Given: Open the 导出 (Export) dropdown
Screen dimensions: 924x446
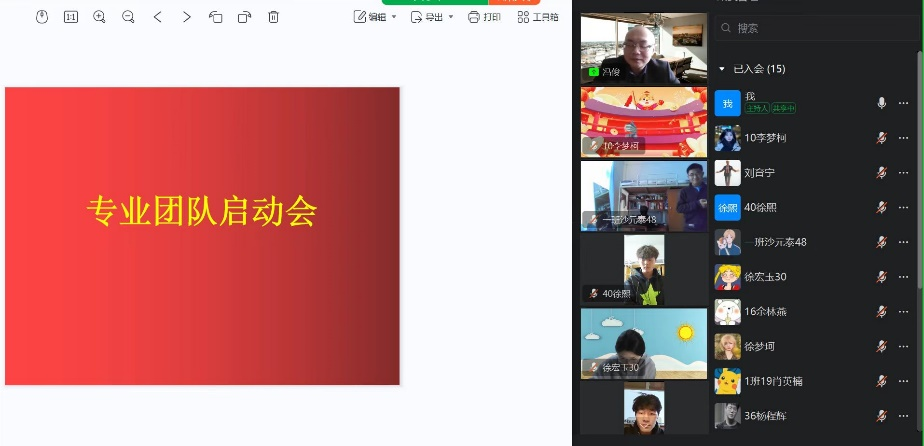Looking at the screenshot, I should coord(432,17).
